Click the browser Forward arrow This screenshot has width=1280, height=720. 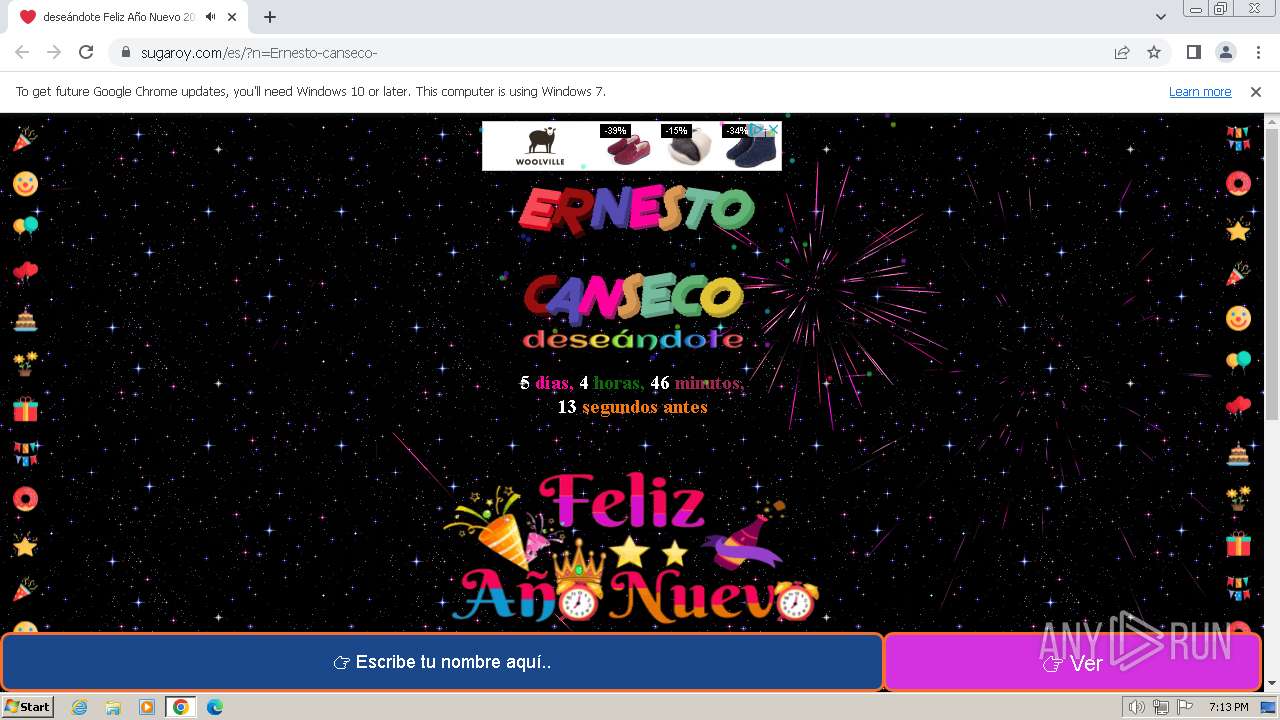[x=54, y=52]
